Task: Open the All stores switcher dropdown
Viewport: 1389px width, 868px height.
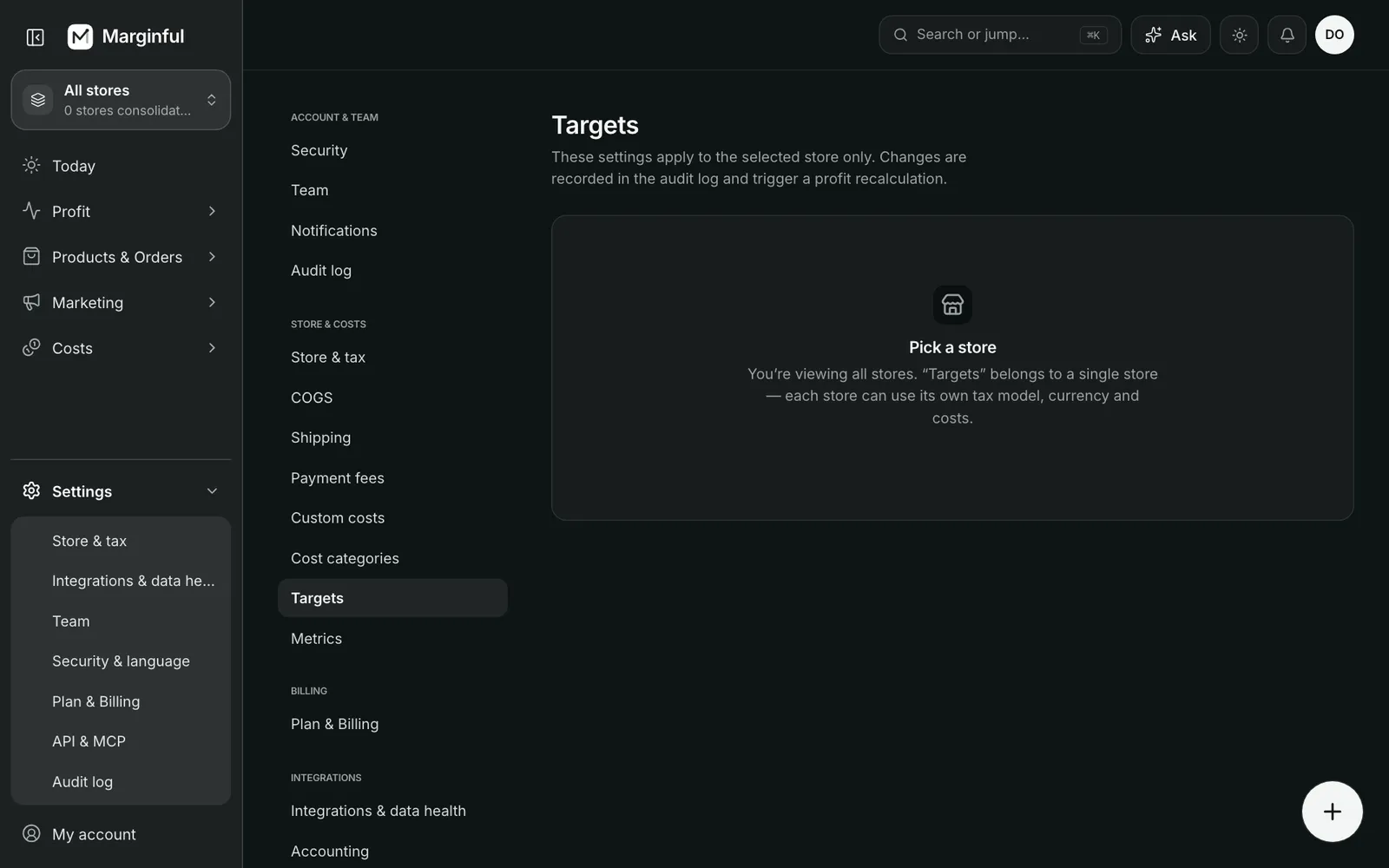Action: [x=121, y=100]
